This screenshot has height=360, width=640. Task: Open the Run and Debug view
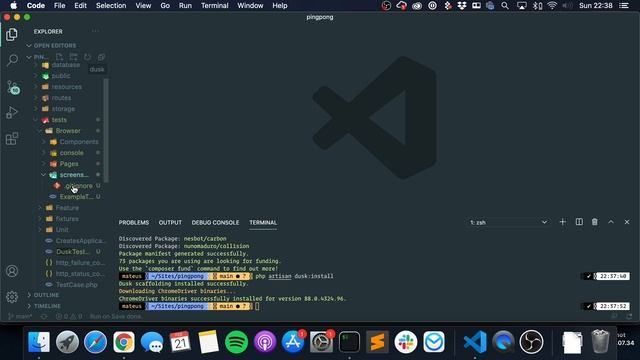(x=12, y=113)
